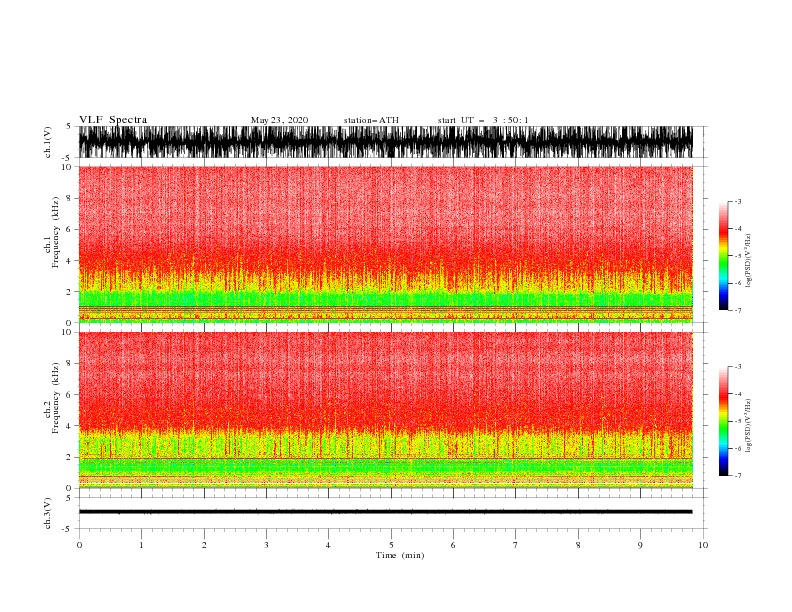Click time axis tick label "6"
The height and width of the screenshot is (612, 792).
[x=453, y=545]
